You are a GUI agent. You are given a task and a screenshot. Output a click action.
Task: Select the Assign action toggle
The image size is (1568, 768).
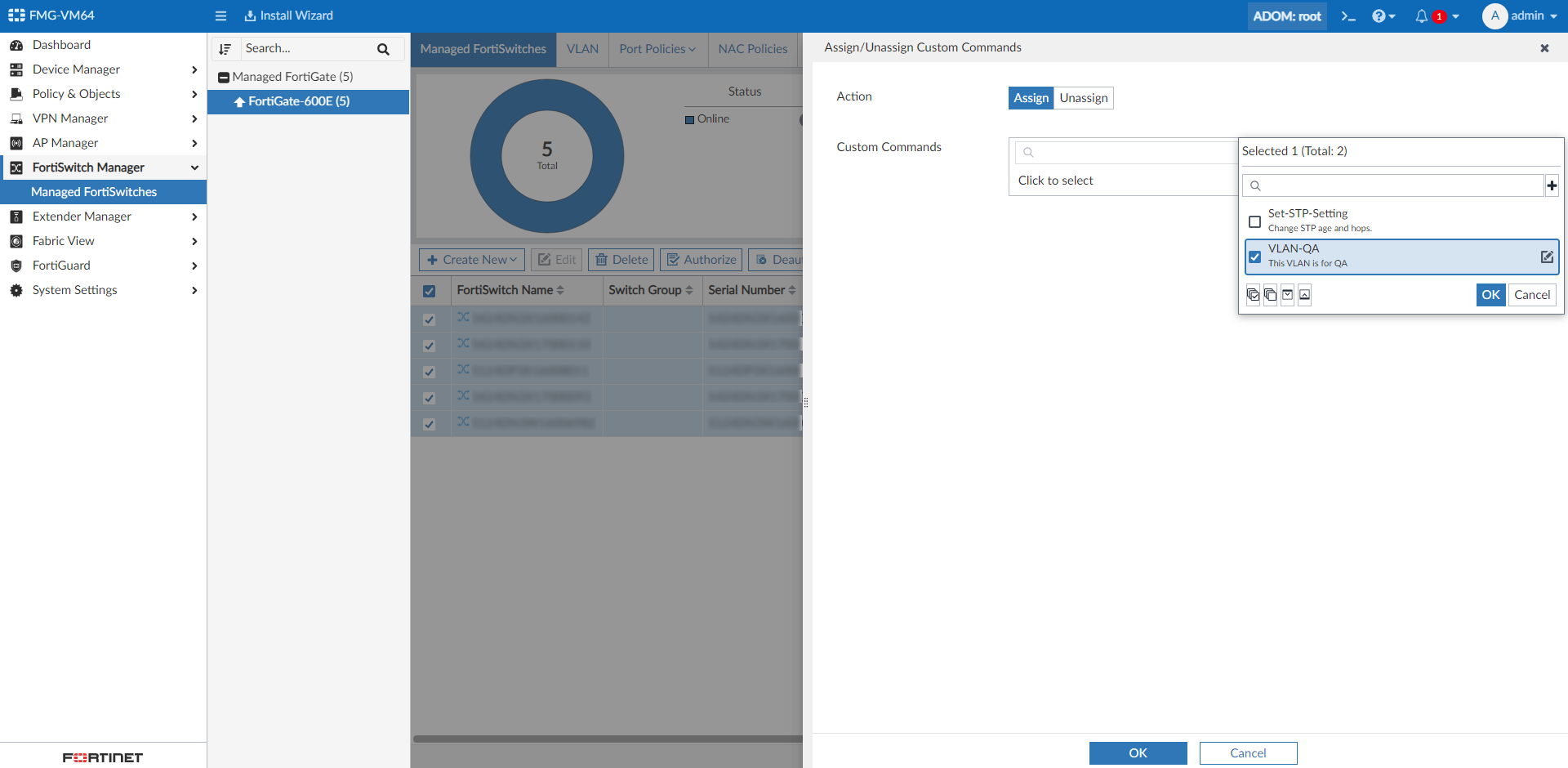pyautogui.click(x=1031, y=98)
